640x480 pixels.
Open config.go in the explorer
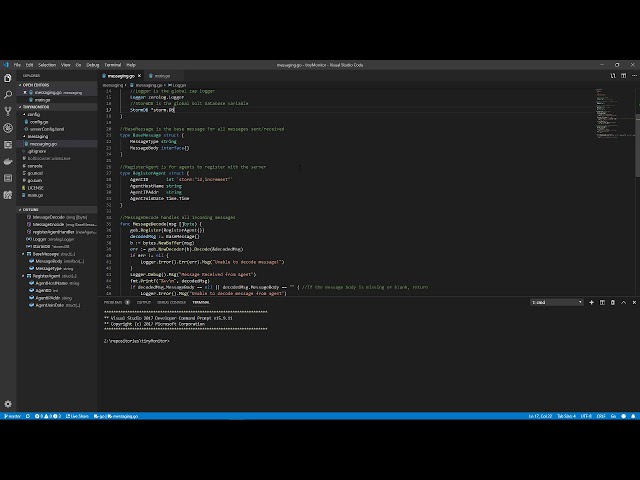[39, 122]
